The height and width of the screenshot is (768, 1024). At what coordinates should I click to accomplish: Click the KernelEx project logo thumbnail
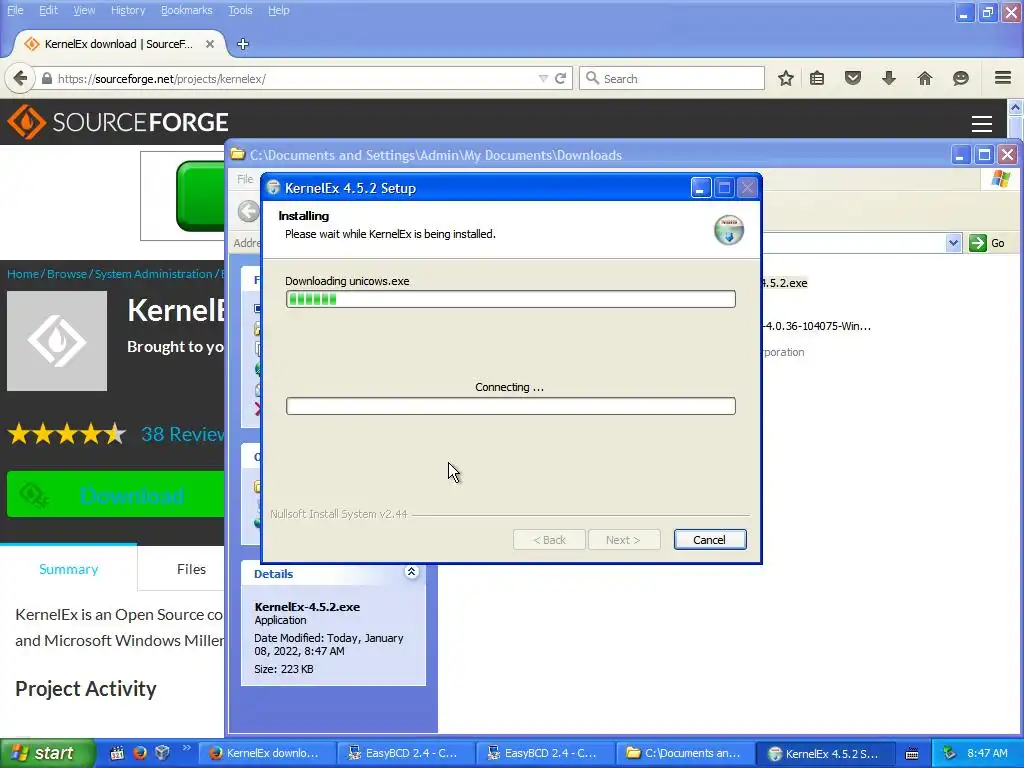57,341
